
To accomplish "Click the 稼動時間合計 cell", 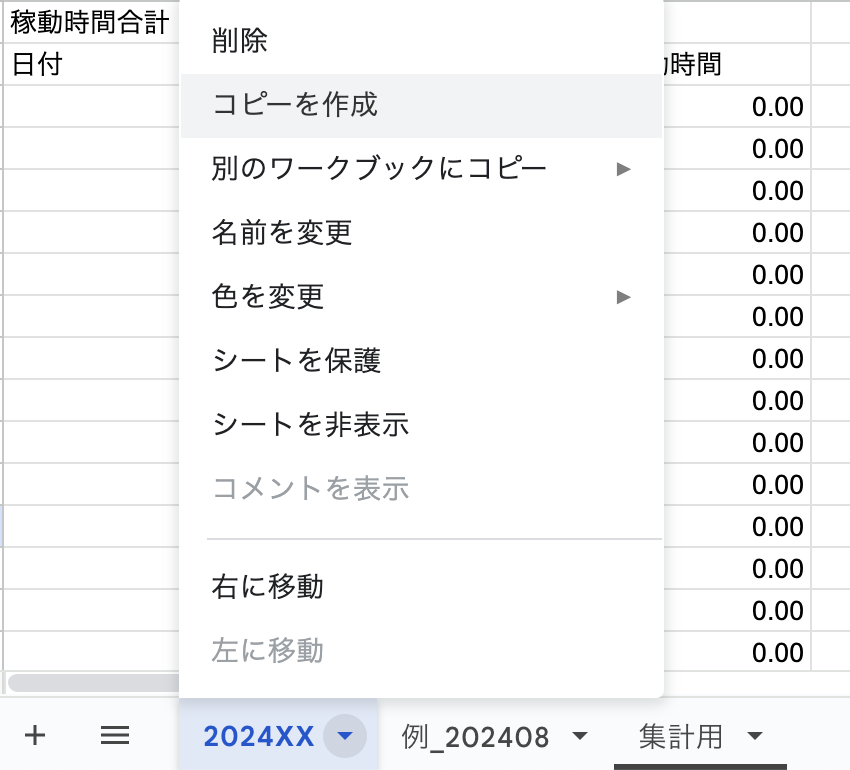I will pyautogui.click(x=90, y=22).
